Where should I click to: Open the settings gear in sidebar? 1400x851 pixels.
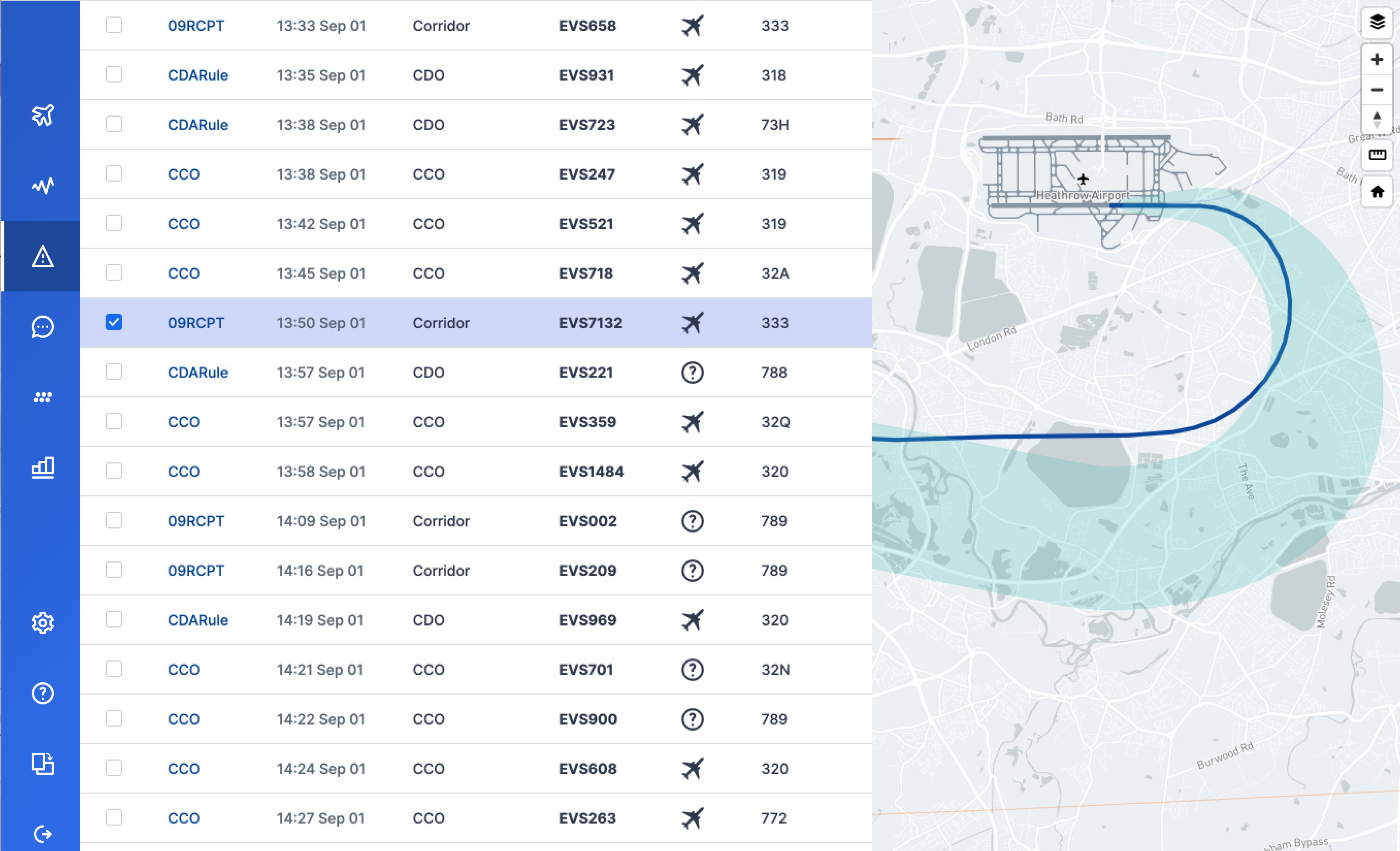(43, 623)
